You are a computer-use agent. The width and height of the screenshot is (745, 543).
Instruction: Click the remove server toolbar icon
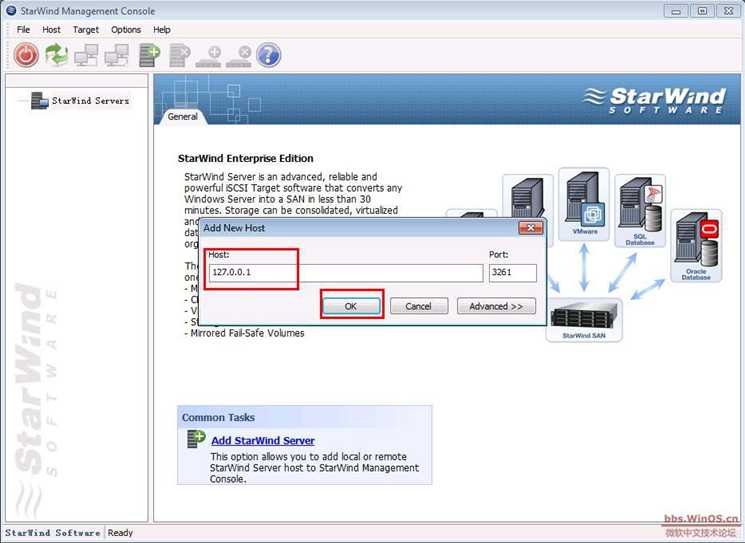pos(180,55)
